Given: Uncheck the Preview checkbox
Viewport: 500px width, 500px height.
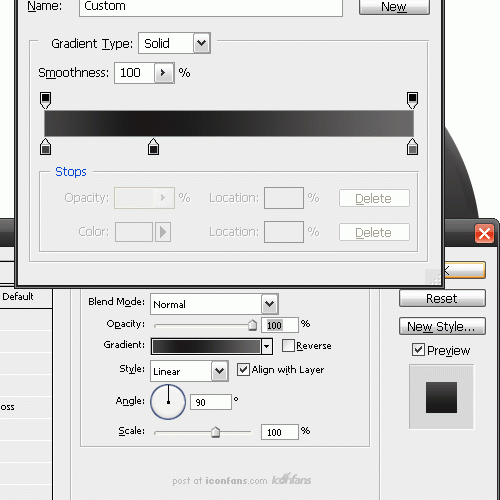Looking at the screenshot, I should pyautogui.click(x=418, y=350).
